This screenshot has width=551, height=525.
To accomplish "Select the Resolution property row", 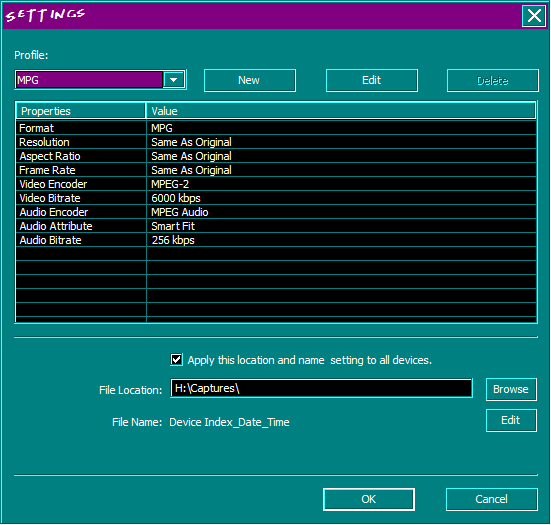I will (276, 142).
